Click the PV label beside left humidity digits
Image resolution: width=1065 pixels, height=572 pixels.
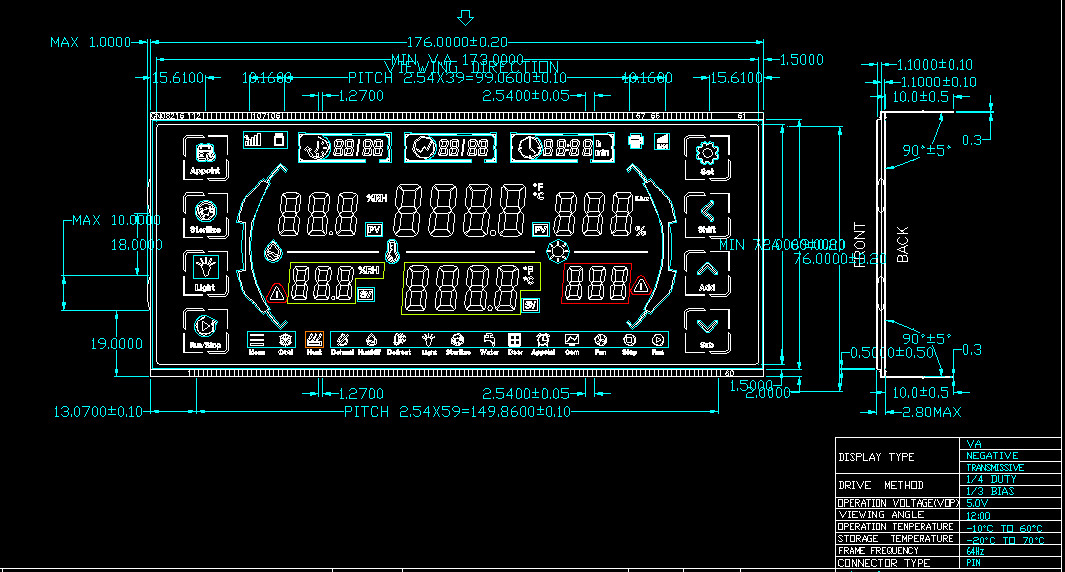click(x=374, y=230)
